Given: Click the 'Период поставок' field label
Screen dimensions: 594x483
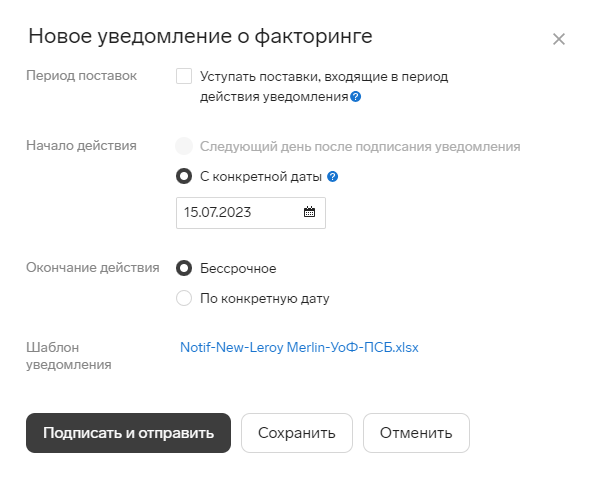Looking at the screenshot, I should click(x=81, y=76).
